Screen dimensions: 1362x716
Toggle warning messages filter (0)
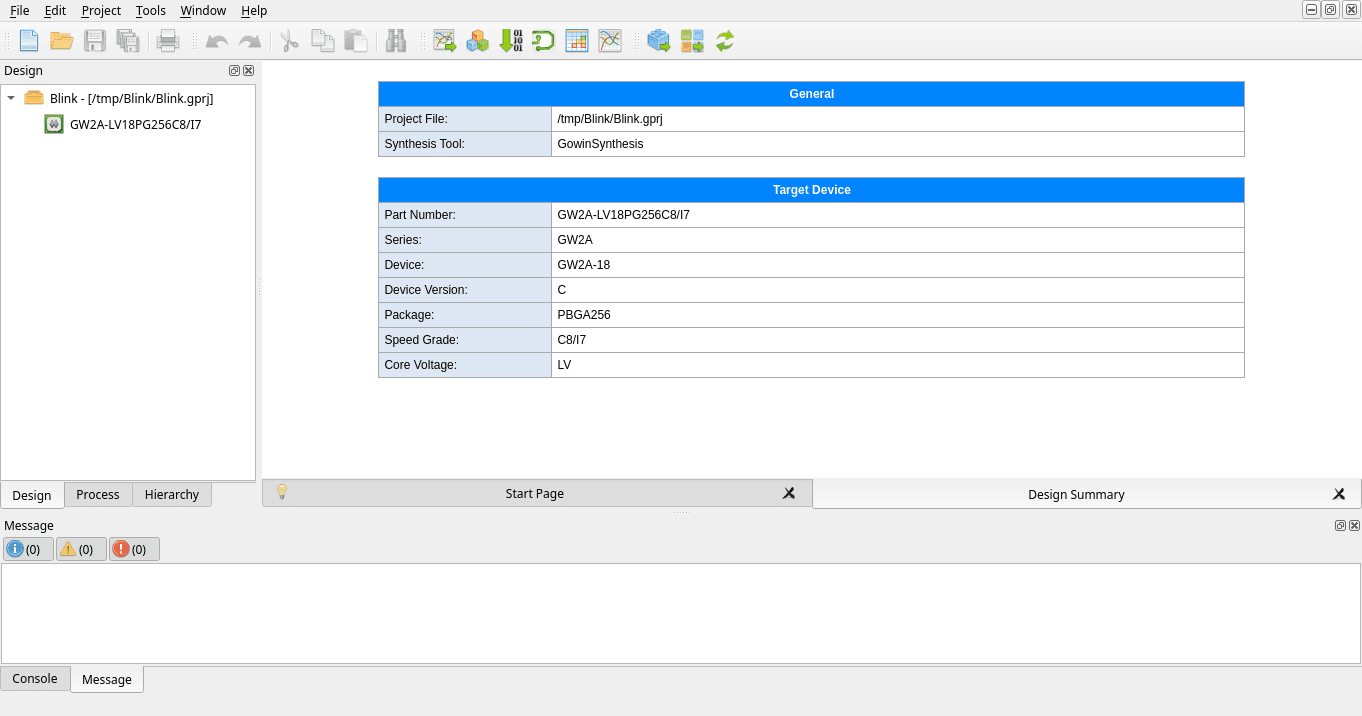(81, 549)
